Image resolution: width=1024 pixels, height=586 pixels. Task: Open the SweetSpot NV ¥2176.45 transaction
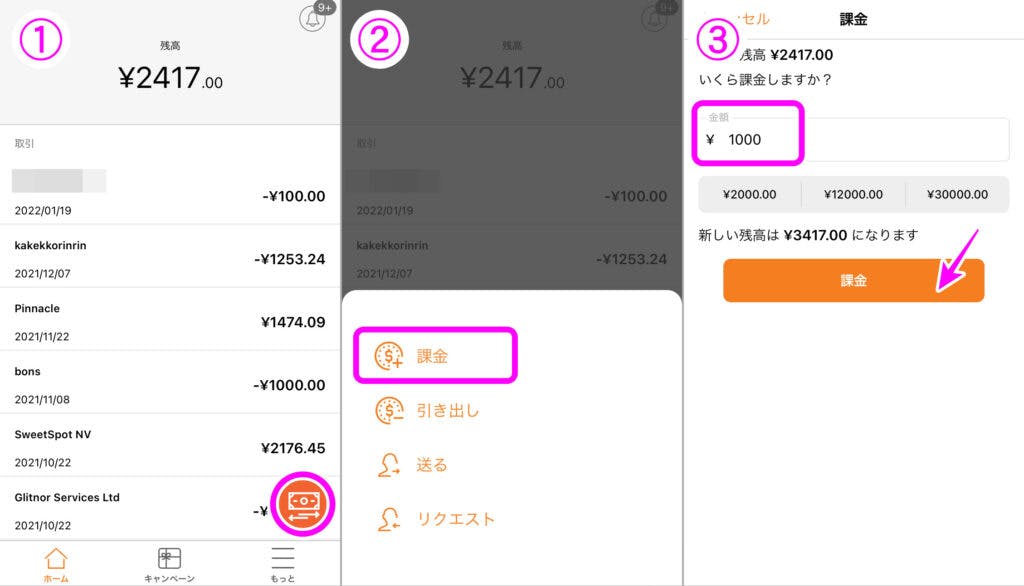pyautogui.click(x=170, y=448)
